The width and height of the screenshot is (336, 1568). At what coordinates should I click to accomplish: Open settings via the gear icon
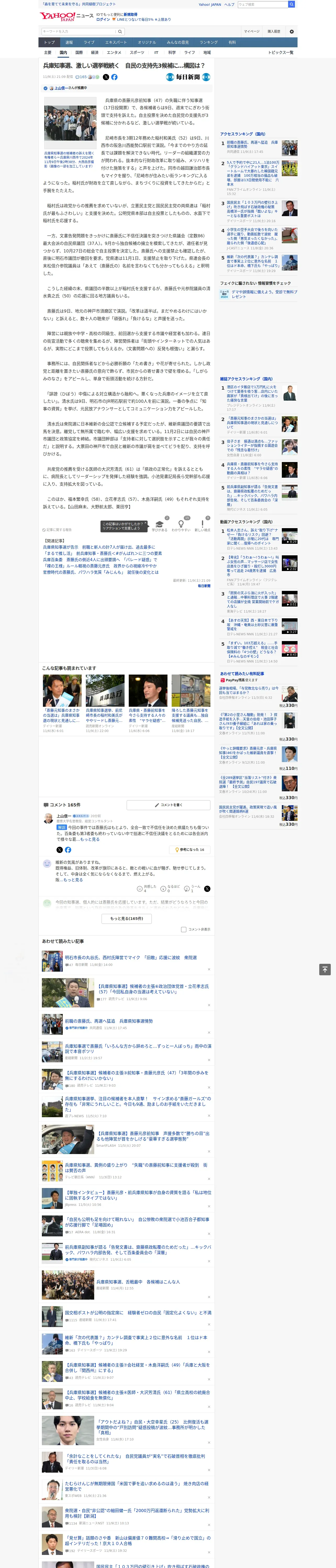[x=292, y=31]
